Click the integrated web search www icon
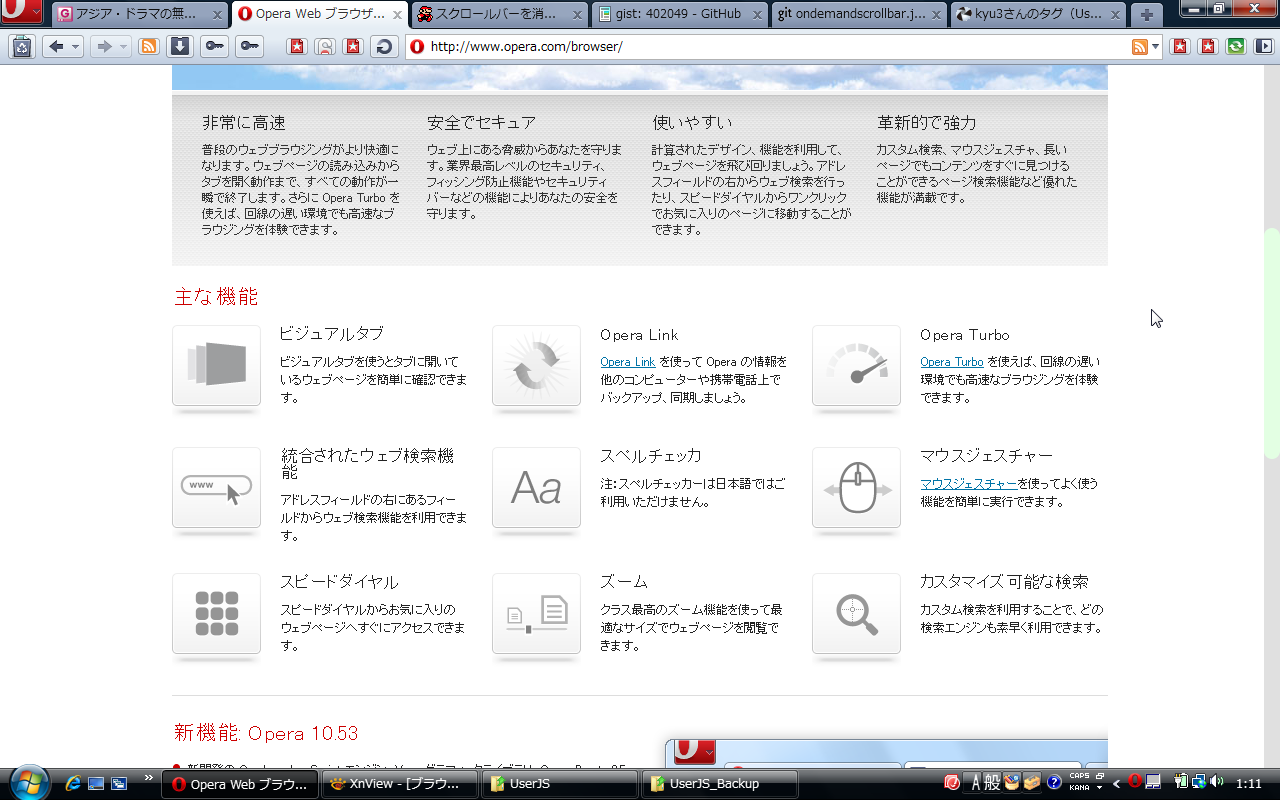This screenshot has height=800, width=1280. [x=216, y=488]
